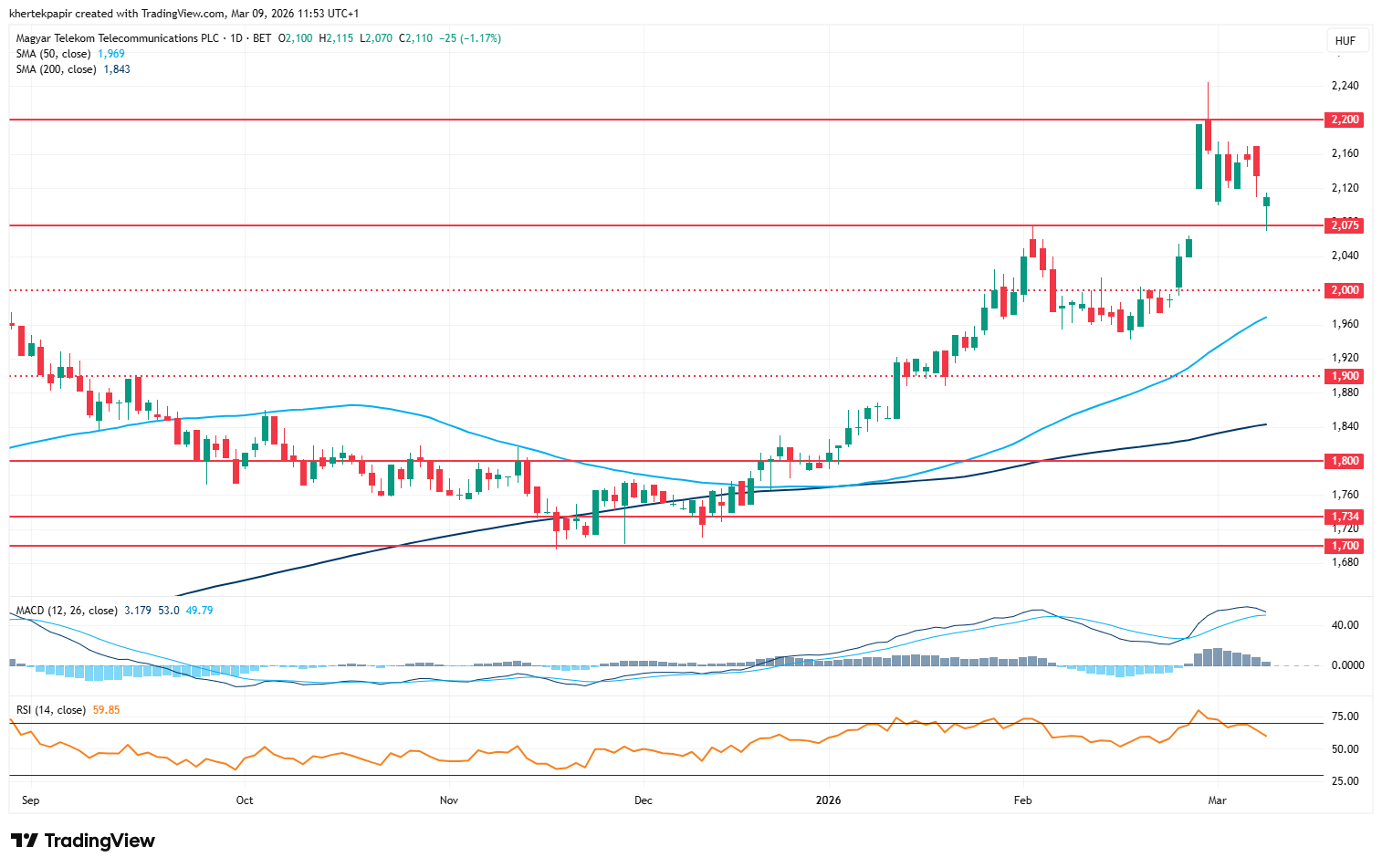Click the RSI value 59.85 in legend
Screen dimensions: 1382x868
pyautogui.click(x=106, y=710)
